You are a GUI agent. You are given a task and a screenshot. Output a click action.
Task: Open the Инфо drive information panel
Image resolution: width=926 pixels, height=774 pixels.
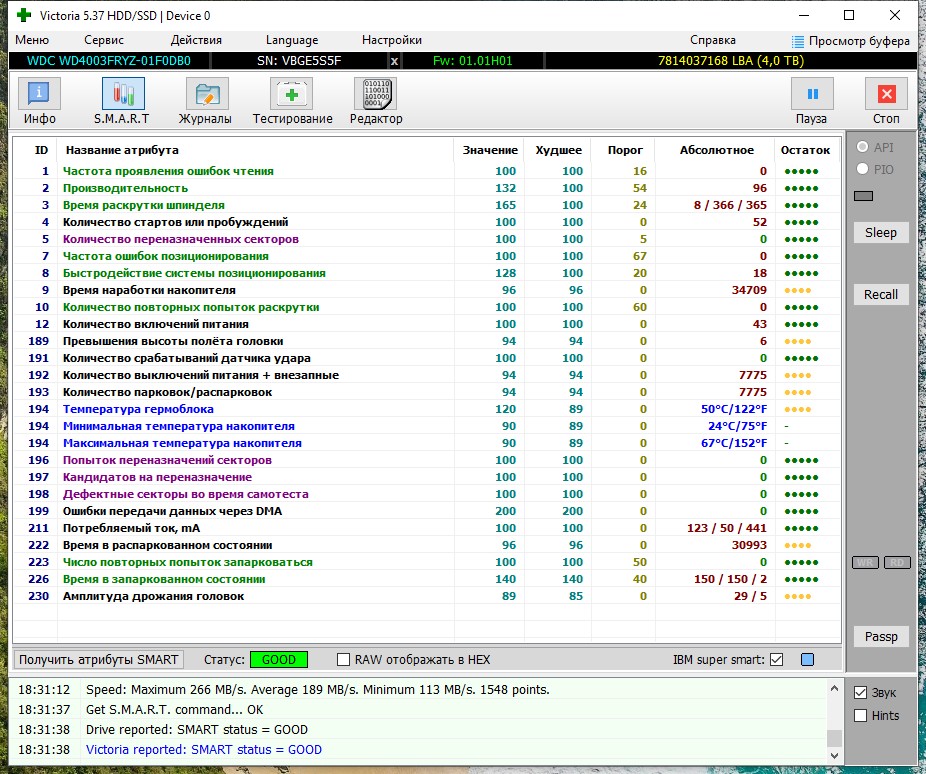tap(40, 94)
